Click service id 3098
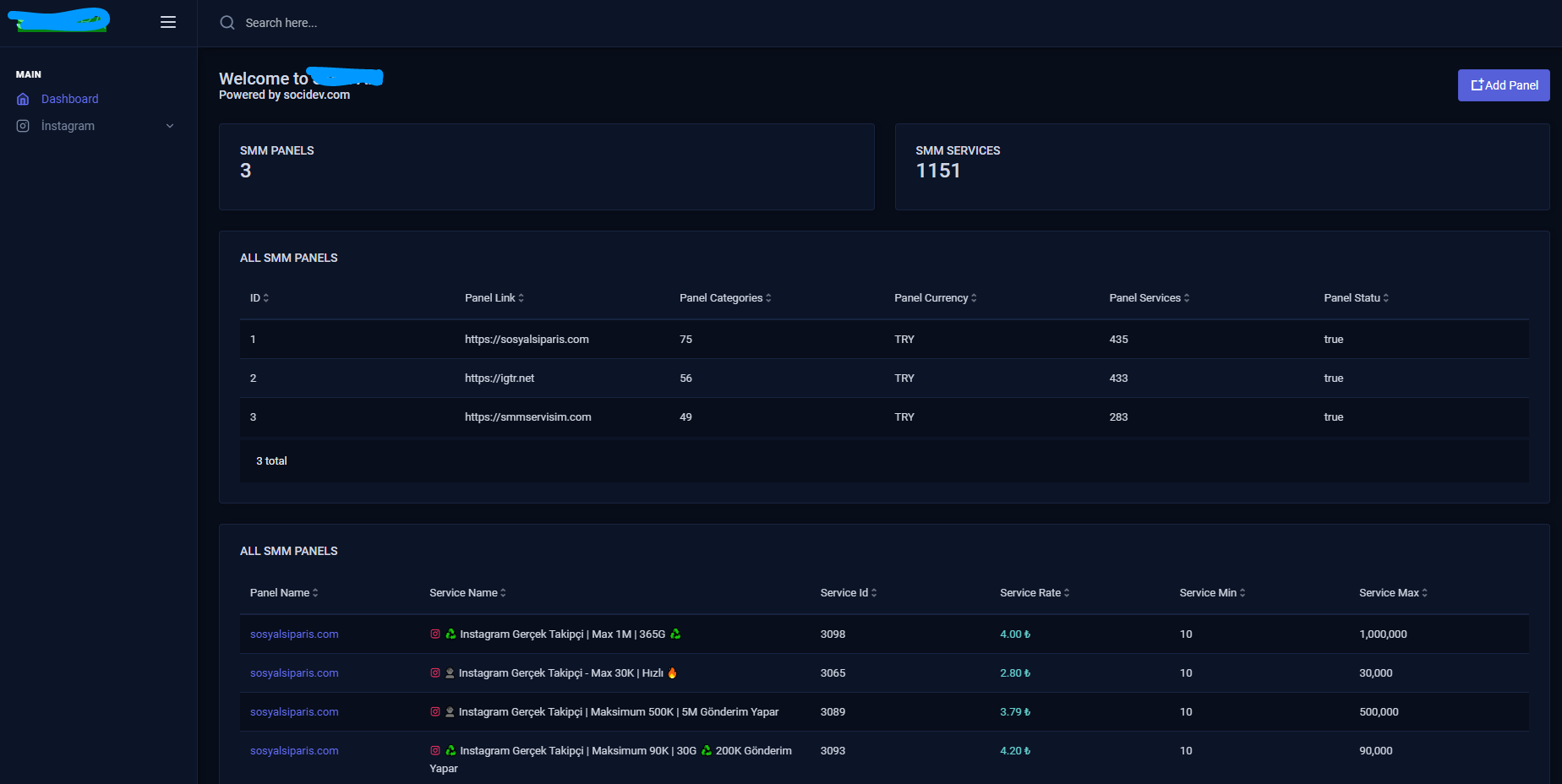The height and width of the screenshot is (784, 1562). coord(833,634)
